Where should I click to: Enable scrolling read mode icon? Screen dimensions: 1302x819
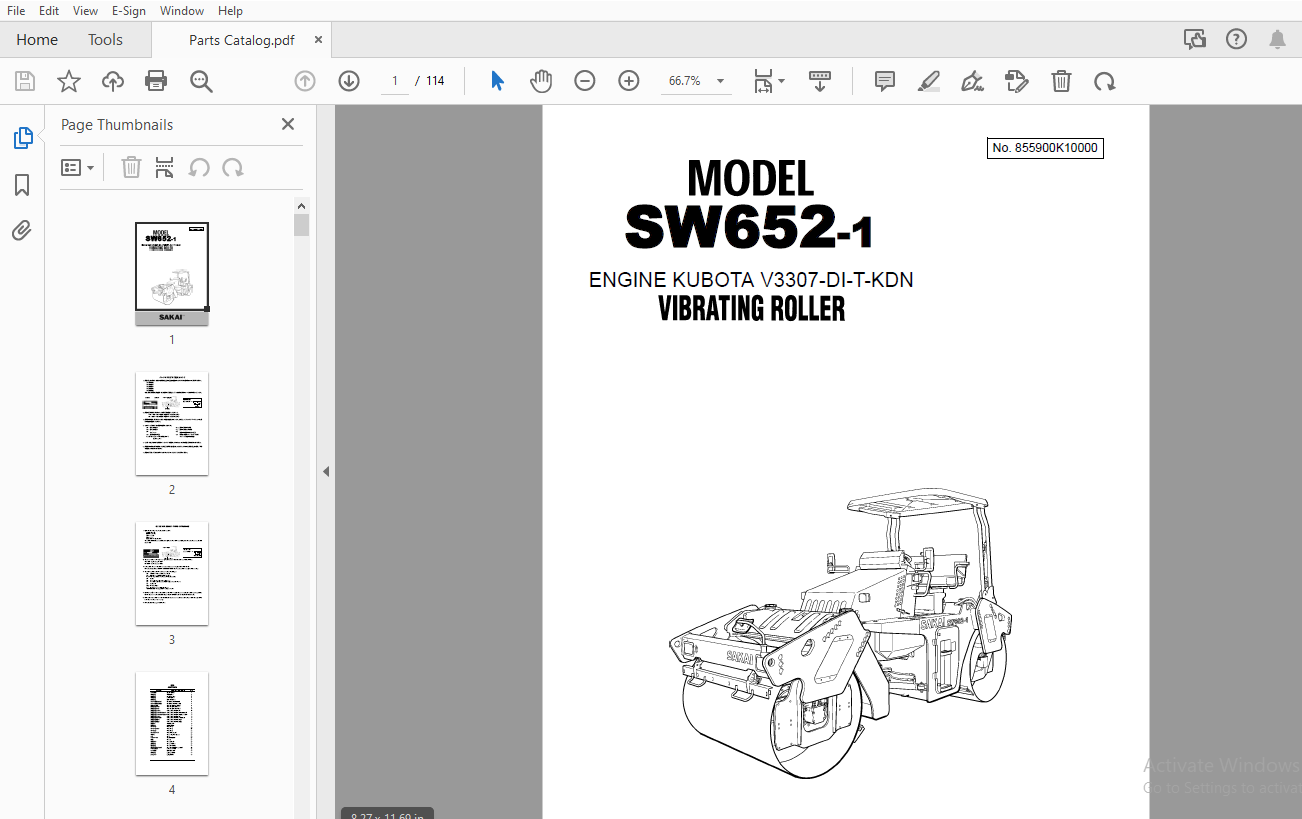820,81
